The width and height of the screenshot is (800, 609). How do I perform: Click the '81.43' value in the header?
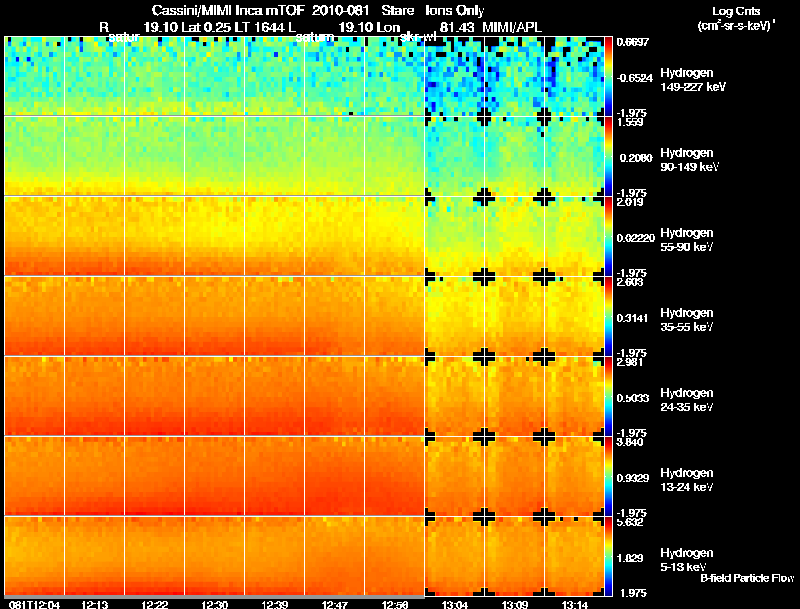(458, 28)
